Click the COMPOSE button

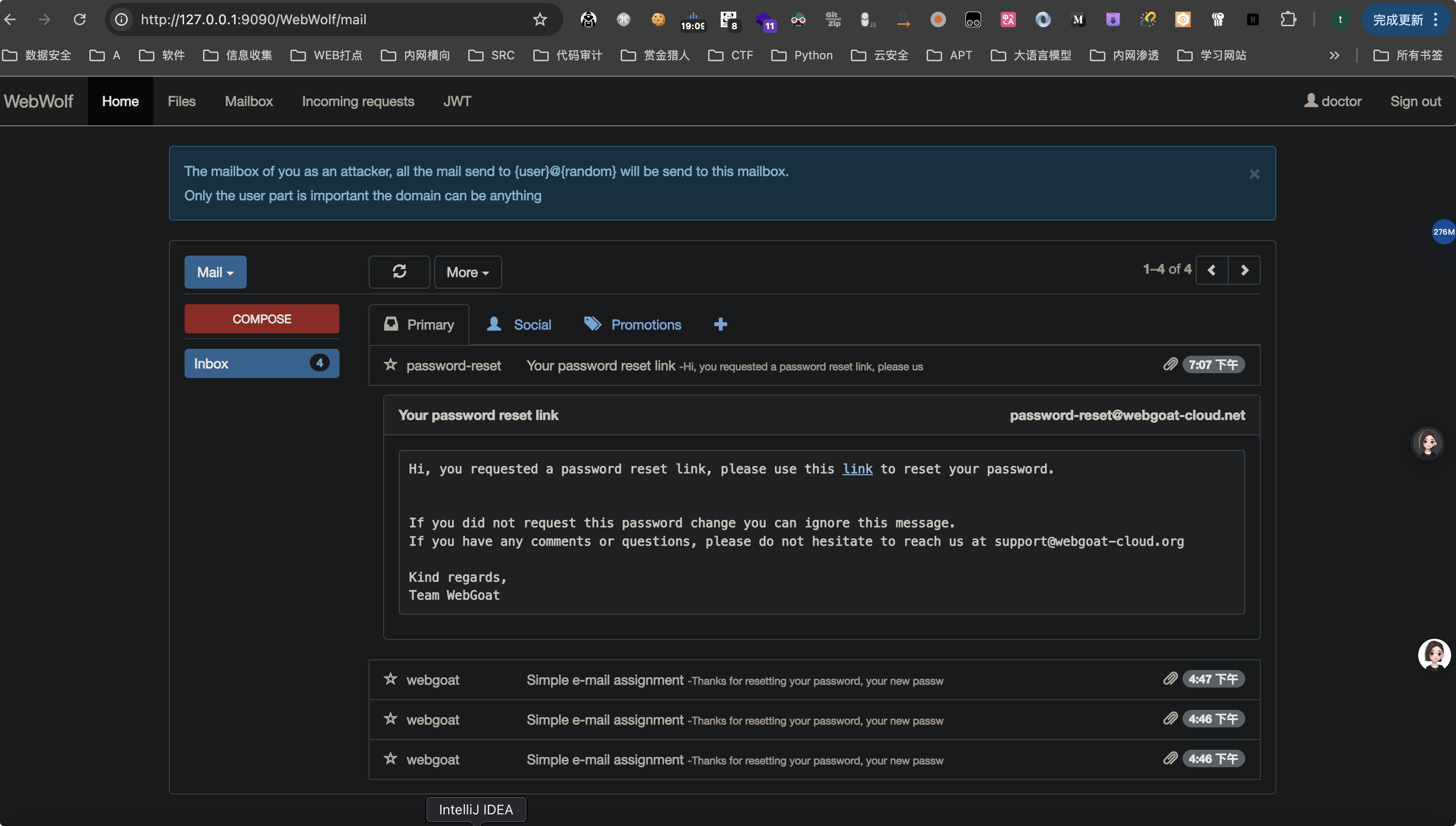point(262,319)
